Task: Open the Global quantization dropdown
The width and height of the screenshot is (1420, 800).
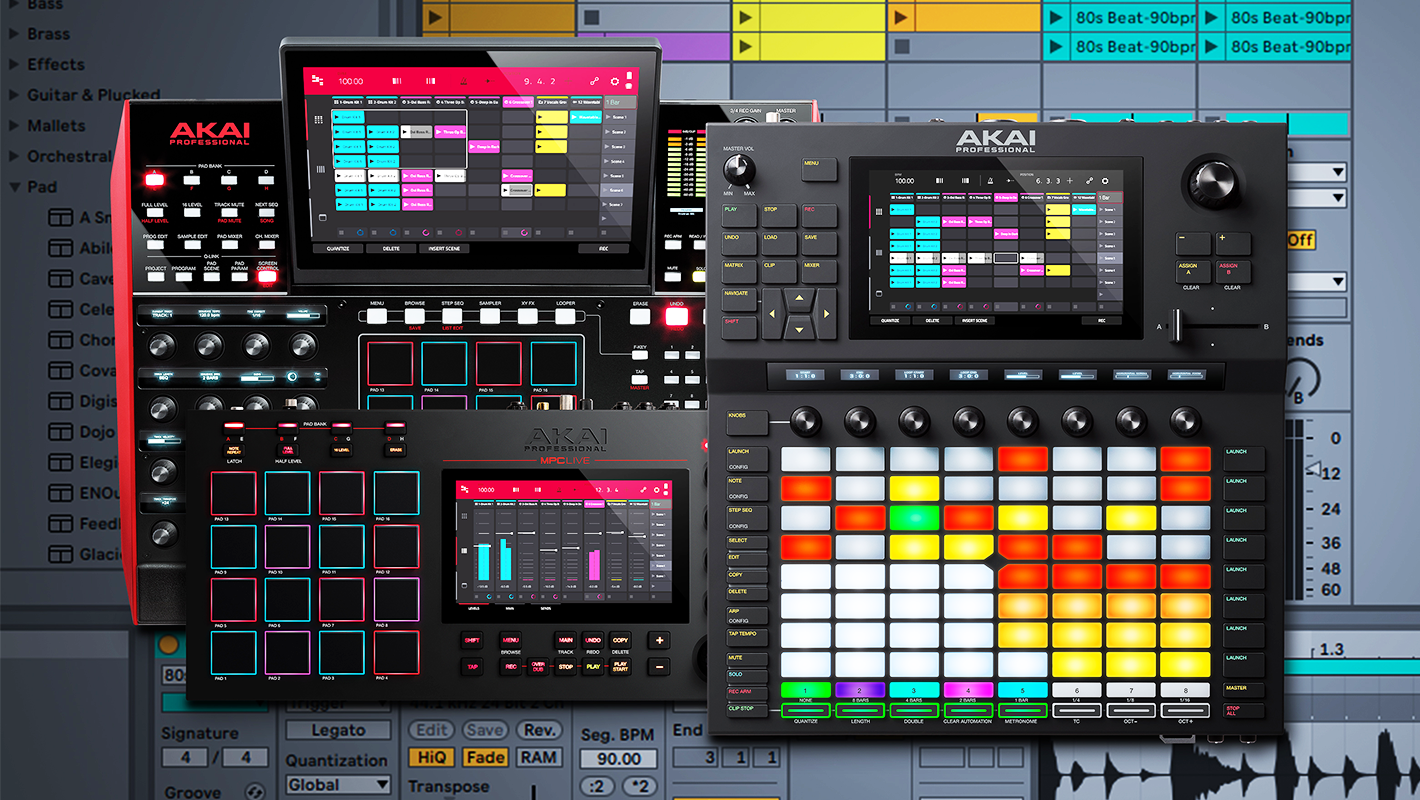Action: [337, 785]
